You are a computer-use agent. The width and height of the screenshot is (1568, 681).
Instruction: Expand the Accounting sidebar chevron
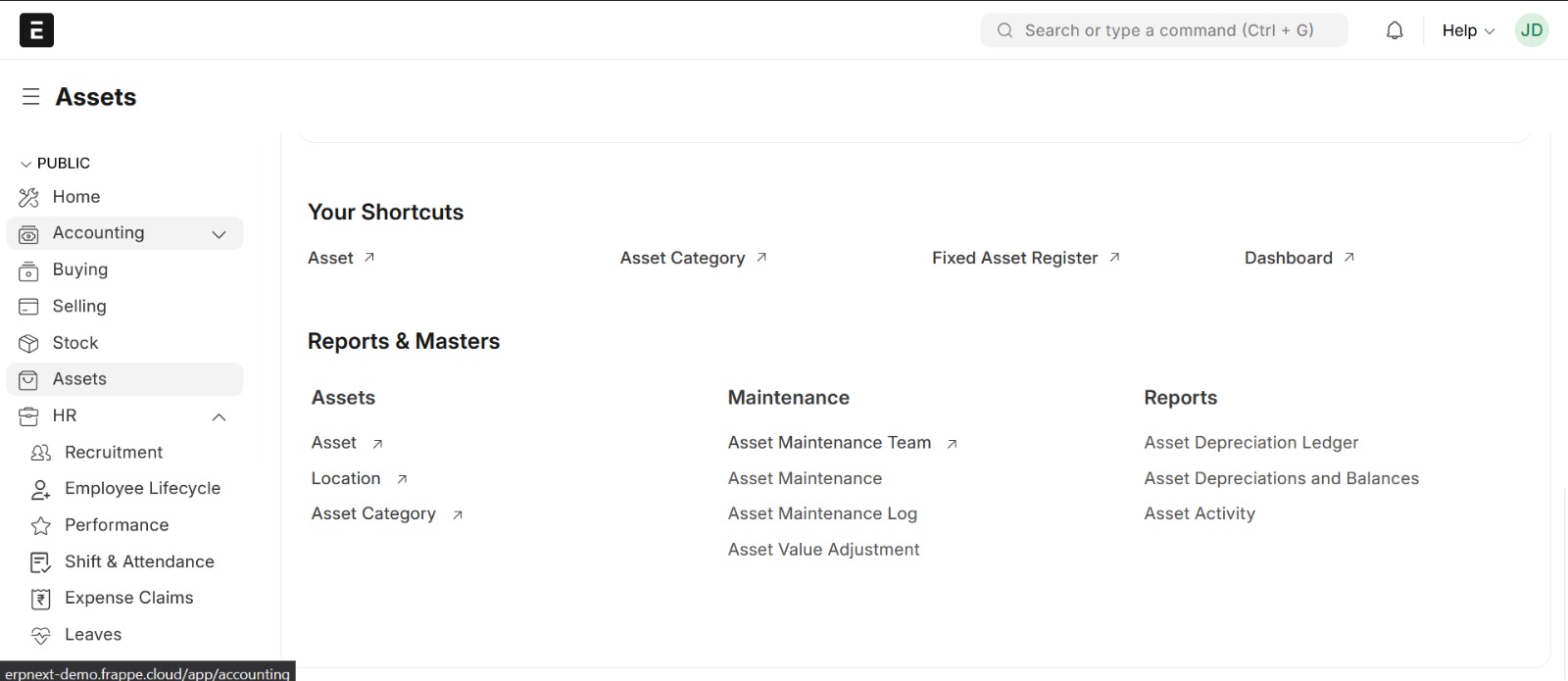[x=219, y=234]
